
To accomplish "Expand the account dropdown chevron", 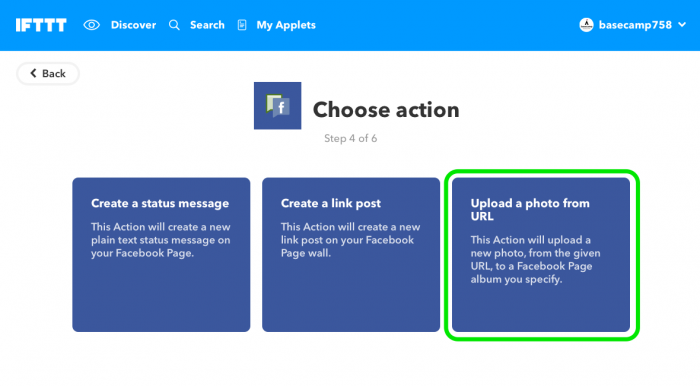I will coord(682,25).
